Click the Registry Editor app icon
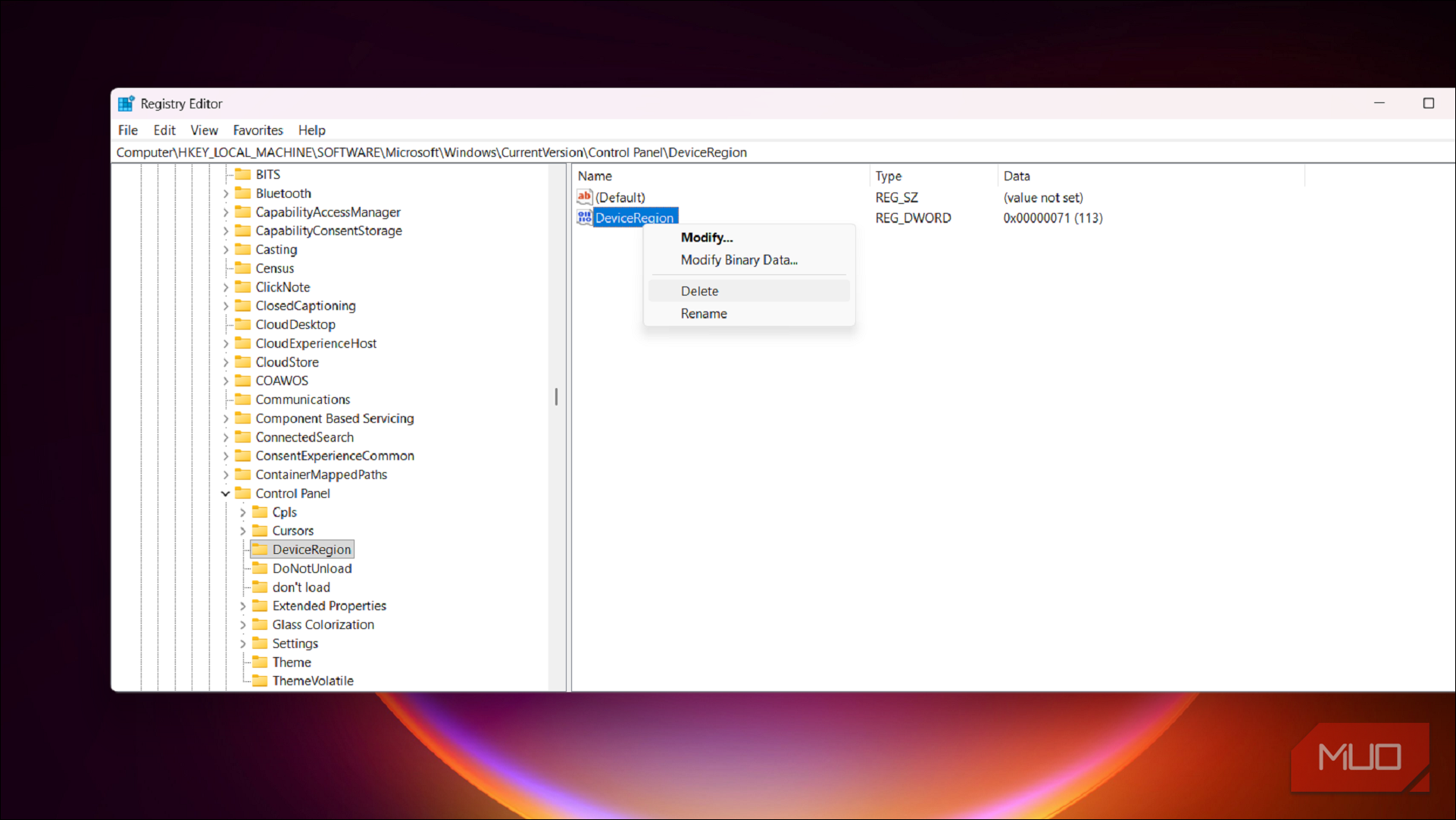 pos(127,104)
